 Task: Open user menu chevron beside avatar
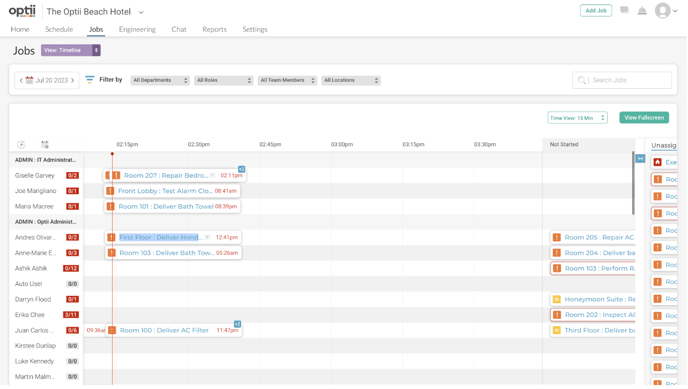(675, 11)
